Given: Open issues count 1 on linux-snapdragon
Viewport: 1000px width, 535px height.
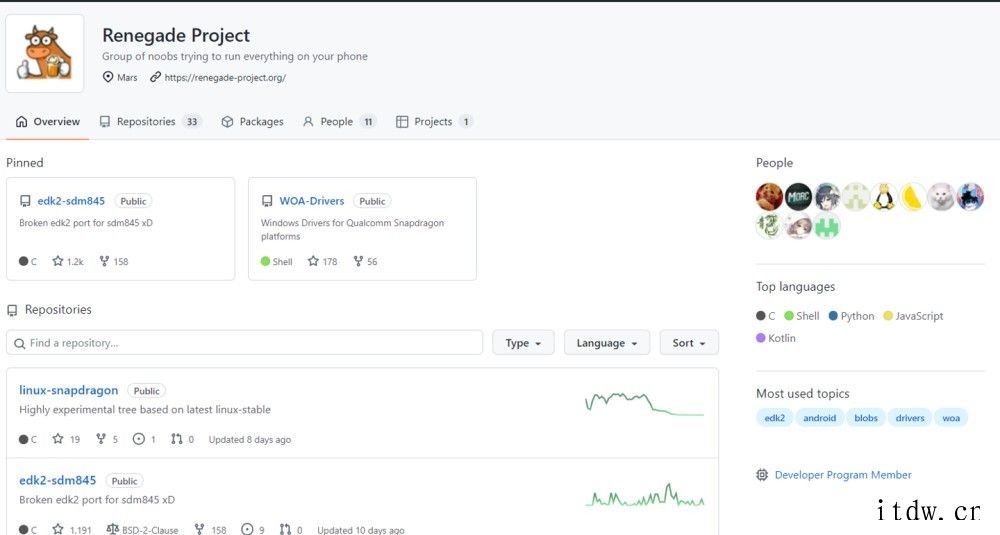Looking at the screenshot, I should click(144, 439).
